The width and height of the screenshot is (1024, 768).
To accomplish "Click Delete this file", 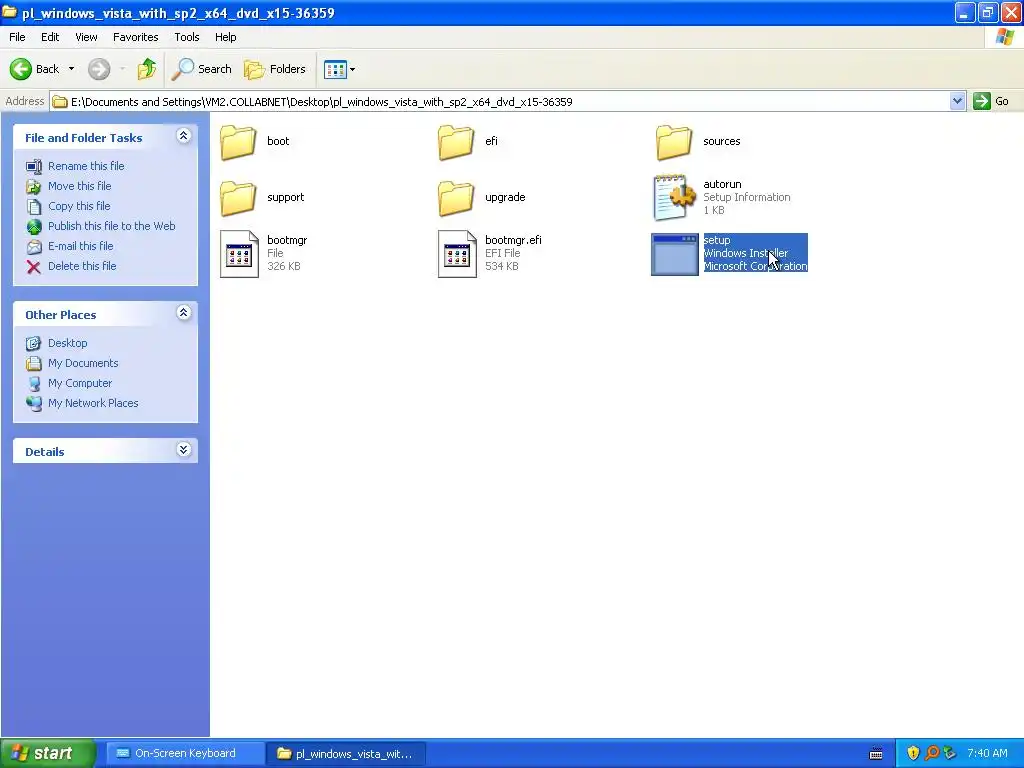I will 82,266.
